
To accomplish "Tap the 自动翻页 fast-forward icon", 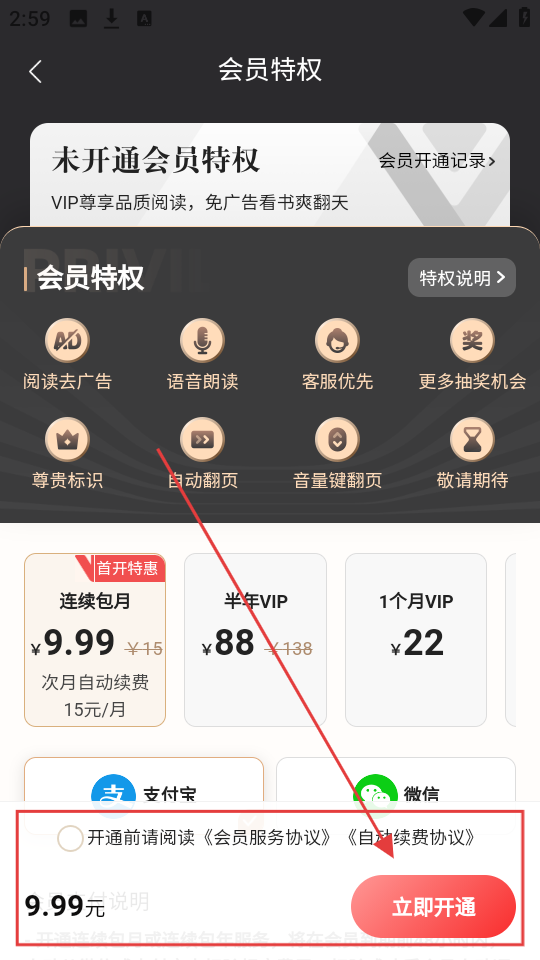I will click(x=202, y=440).
